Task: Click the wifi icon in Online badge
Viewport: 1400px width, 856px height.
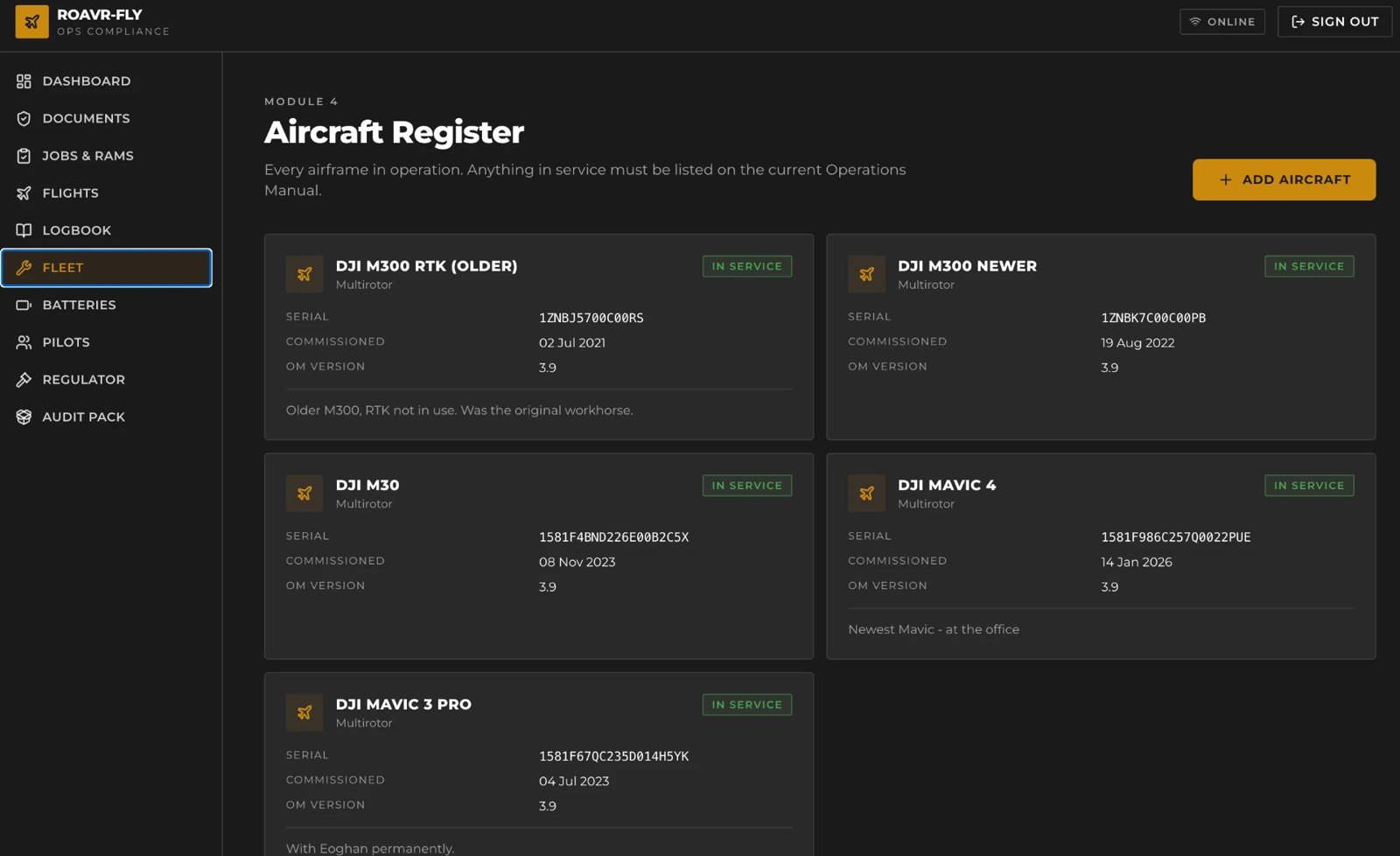Action: click(1195, 22)
